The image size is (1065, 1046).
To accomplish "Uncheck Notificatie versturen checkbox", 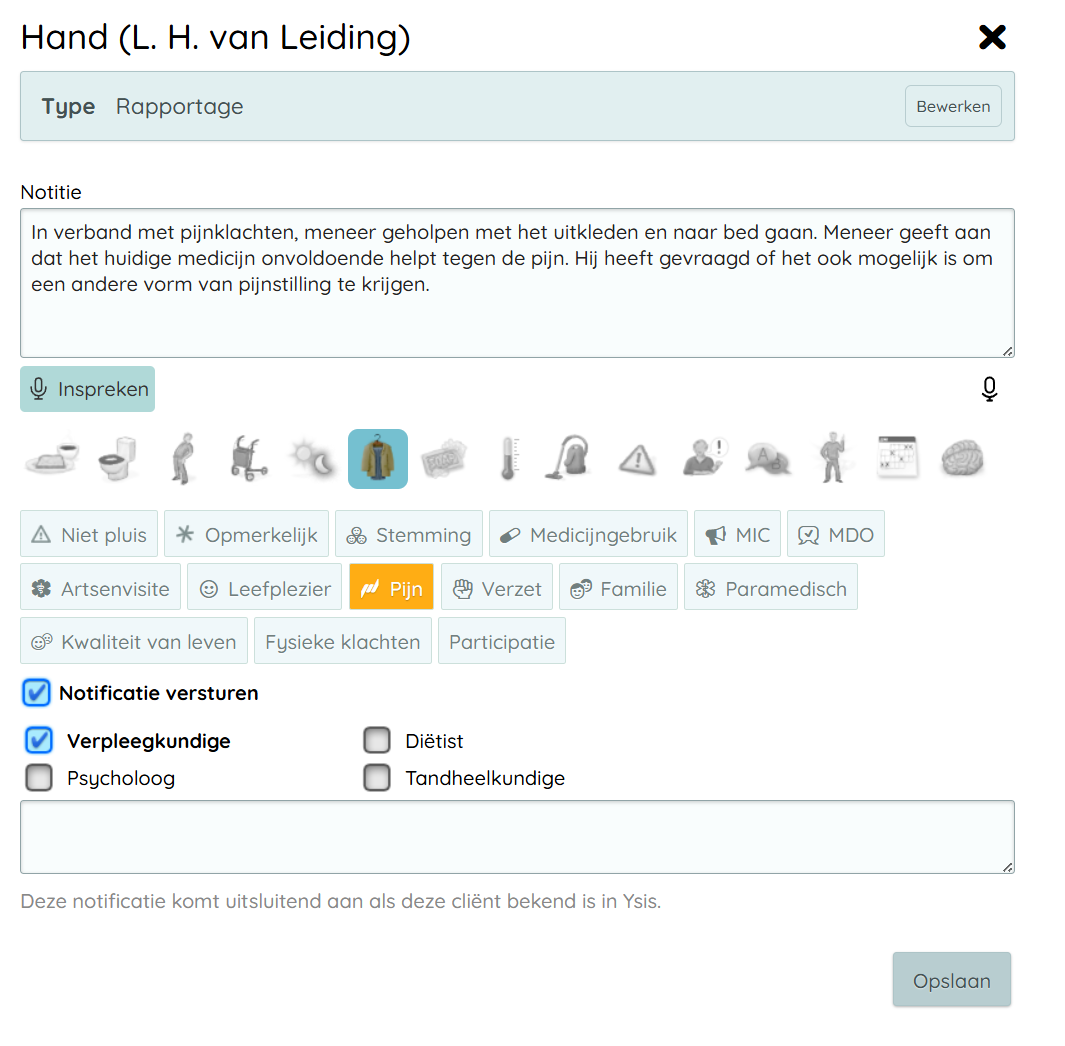I will point(37,693).
